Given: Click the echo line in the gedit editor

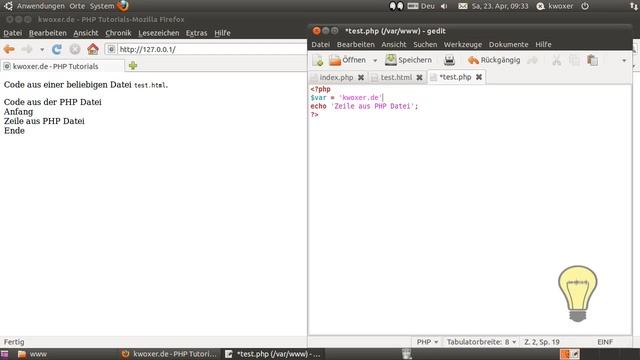Looking at the screenshot, I should [364, 106].
